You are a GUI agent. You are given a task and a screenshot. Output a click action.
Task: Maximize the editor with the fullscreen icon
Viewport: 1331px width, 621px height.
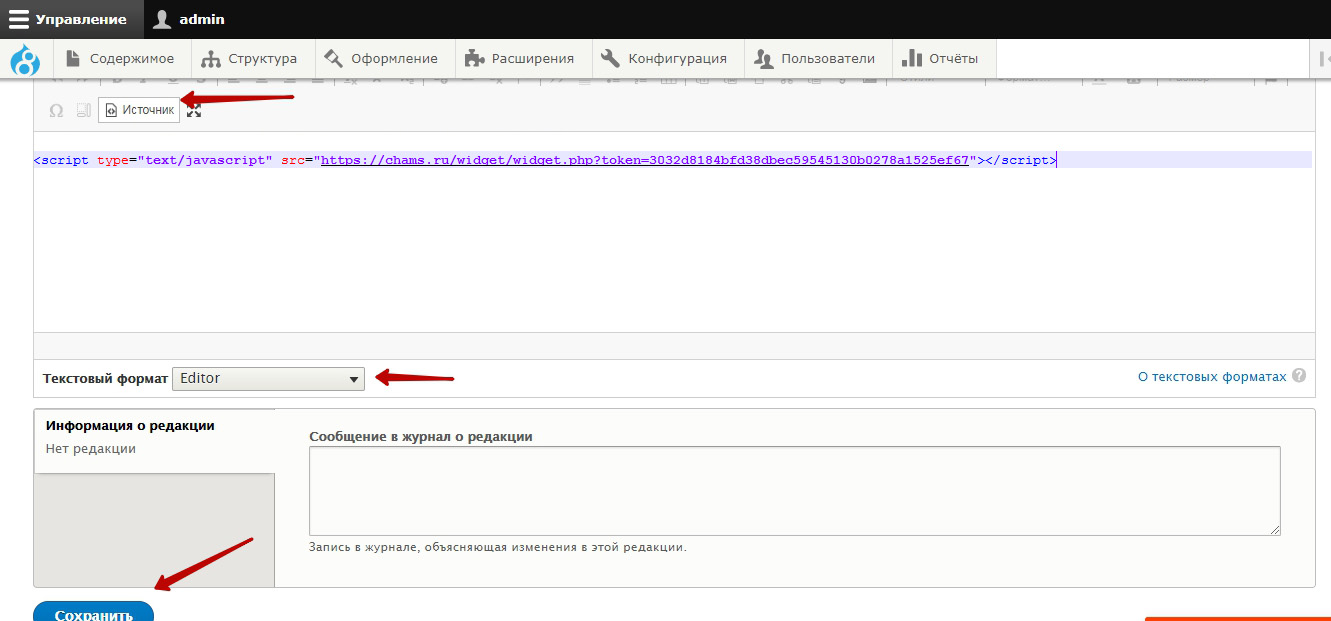click(x=194, y=110)
